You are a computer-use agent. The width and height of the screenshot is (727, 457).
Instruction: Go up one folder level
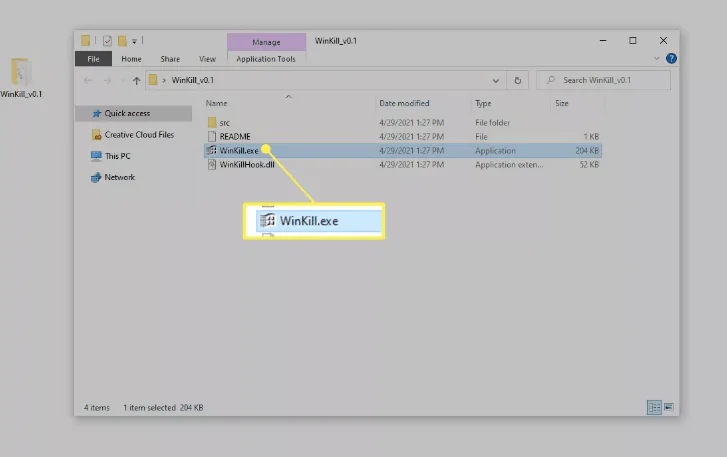pyautogui.click(x=136, y=81)
